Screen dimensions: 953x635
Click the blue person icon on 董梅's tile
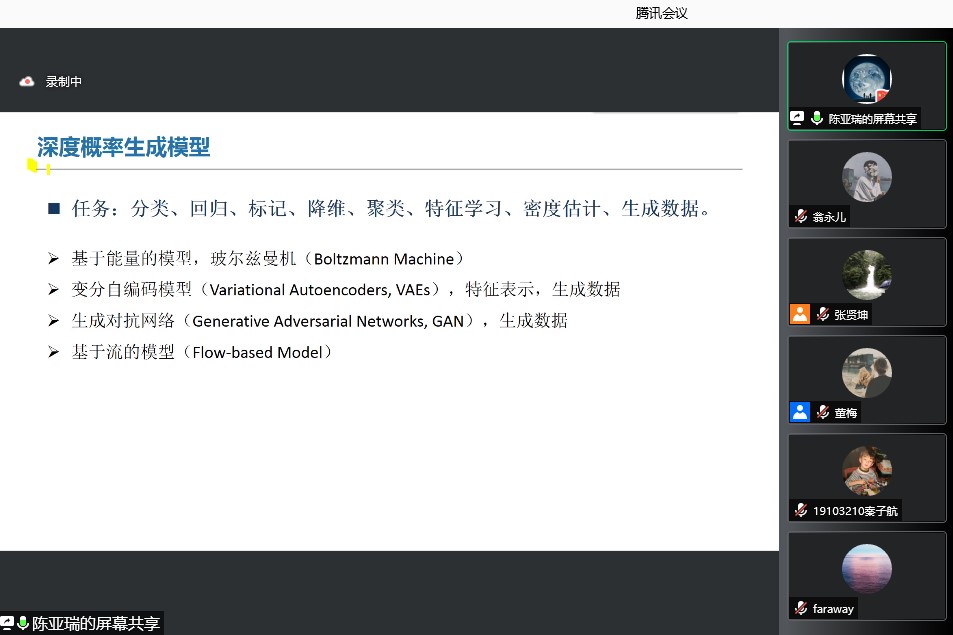click(800, 412)
